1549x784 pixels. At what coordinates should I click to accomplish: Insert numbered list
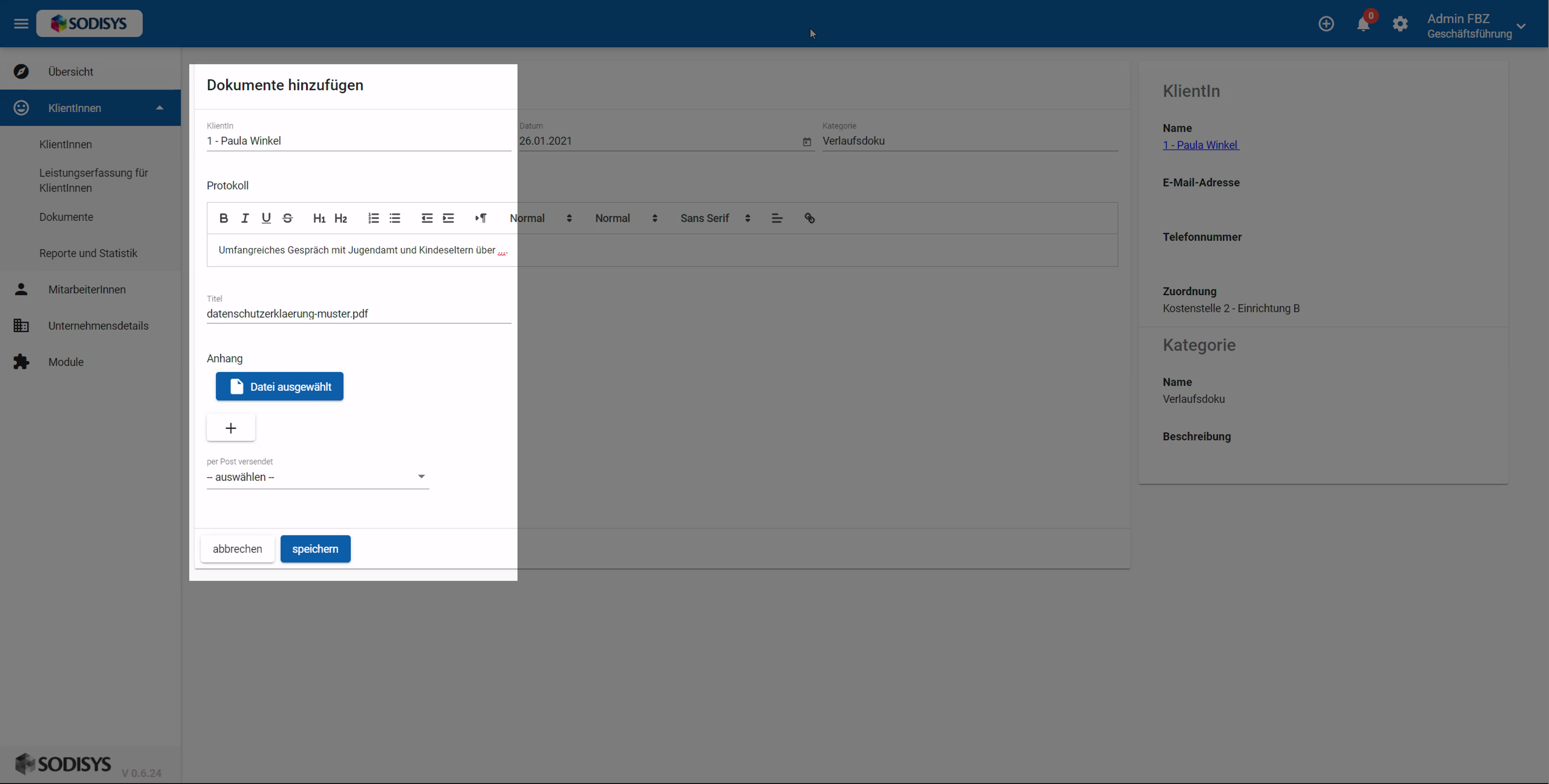[x=374, y=218]
